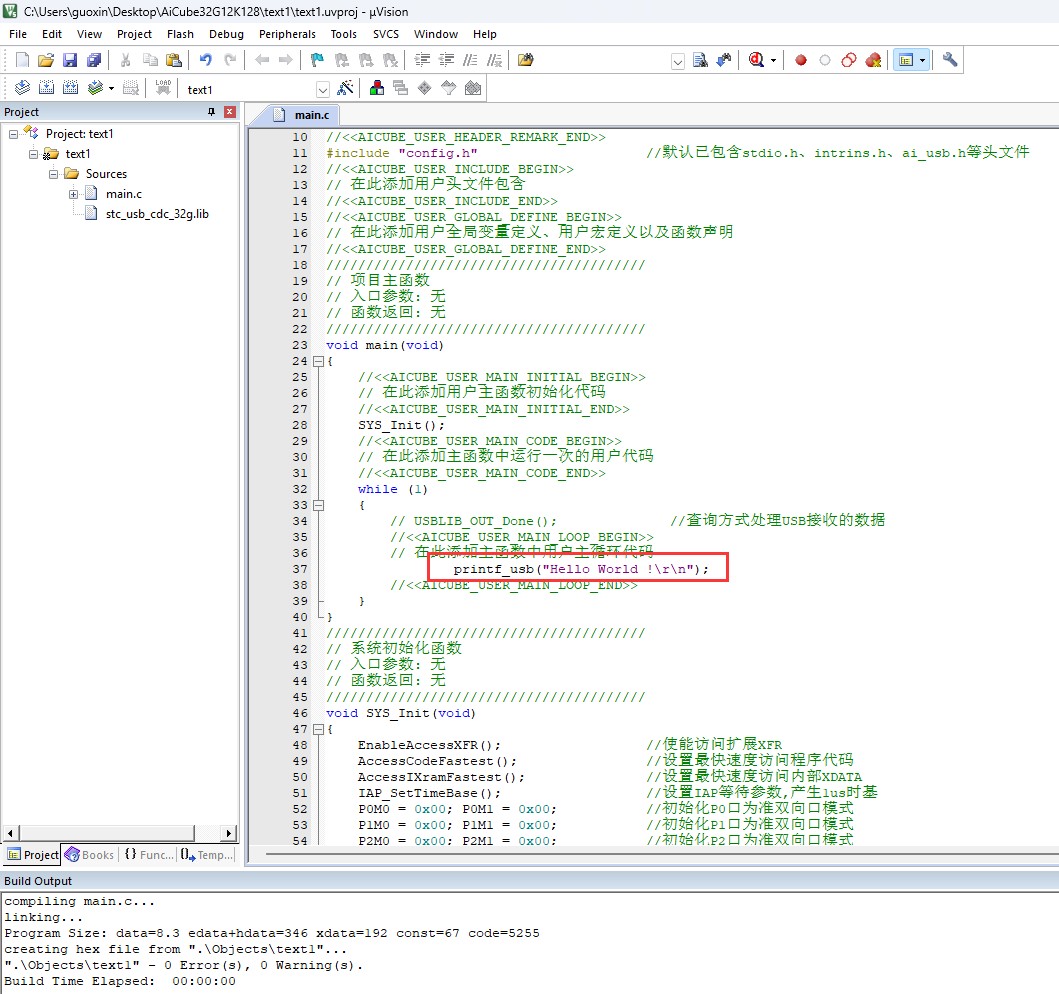Click the Download to flash LOAD icon
Image resolution: width=1059 pixels, height=994 pixels.
coord(163,88)
